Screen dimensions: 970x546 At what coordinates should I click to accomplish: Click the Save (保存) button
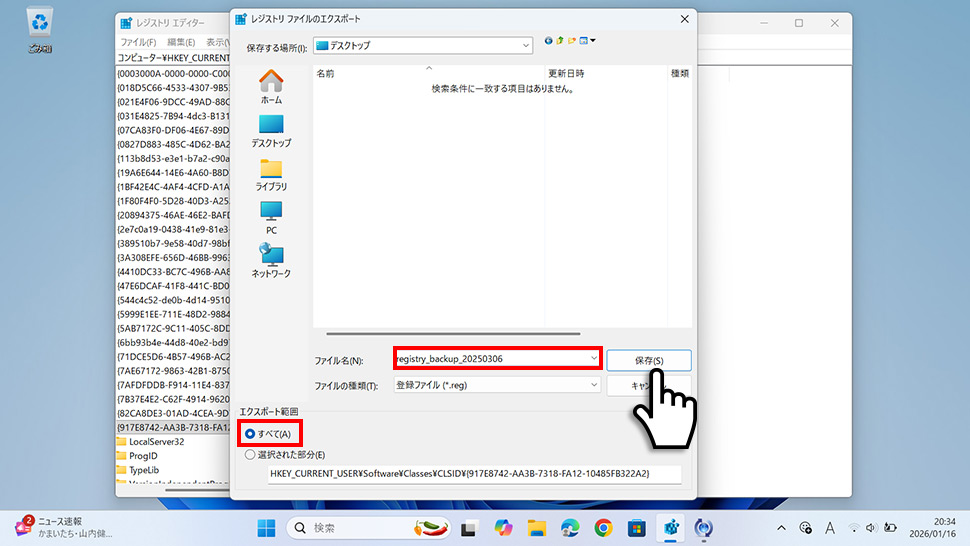pos(649,360)
